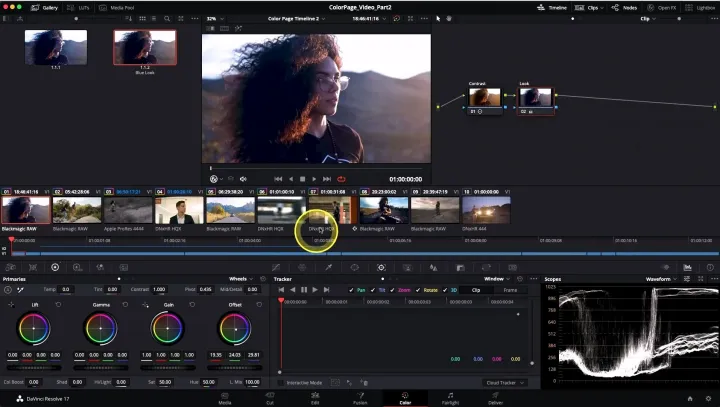
Task: Open the LUTs panel button
Action: pyautogui.click(x=78, y=8)
